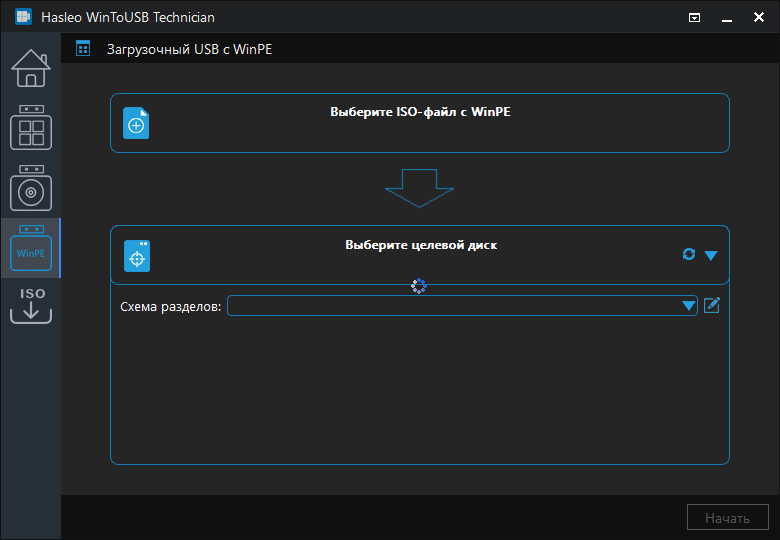Click the Hasleo WinToUSB logo in title bar
This screenshot has height=540, width=780.
(x=23, y=17)
